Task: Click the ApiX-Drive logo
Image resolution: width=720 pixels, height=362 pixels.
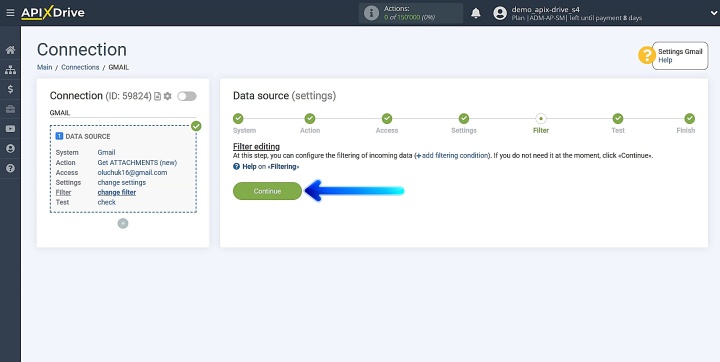Action: point(53,13)
